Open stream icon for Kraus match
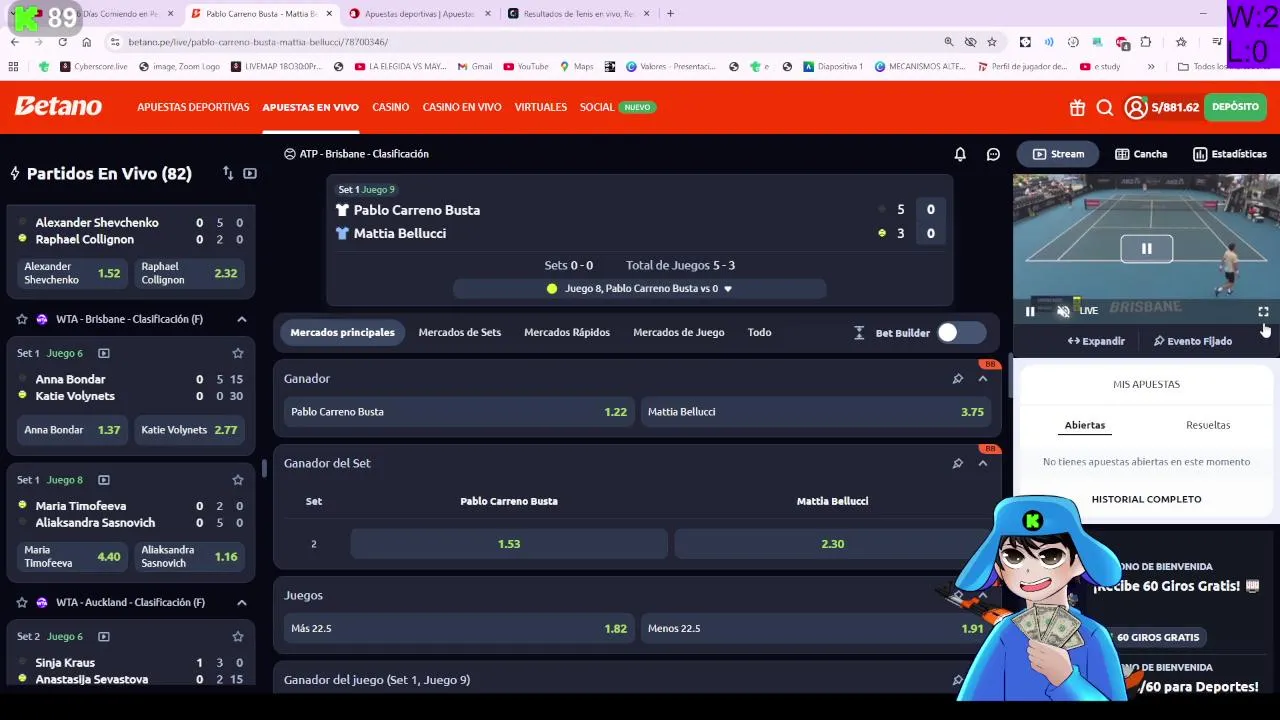This screenshot has height=720, width=1280. click(104, 636)
